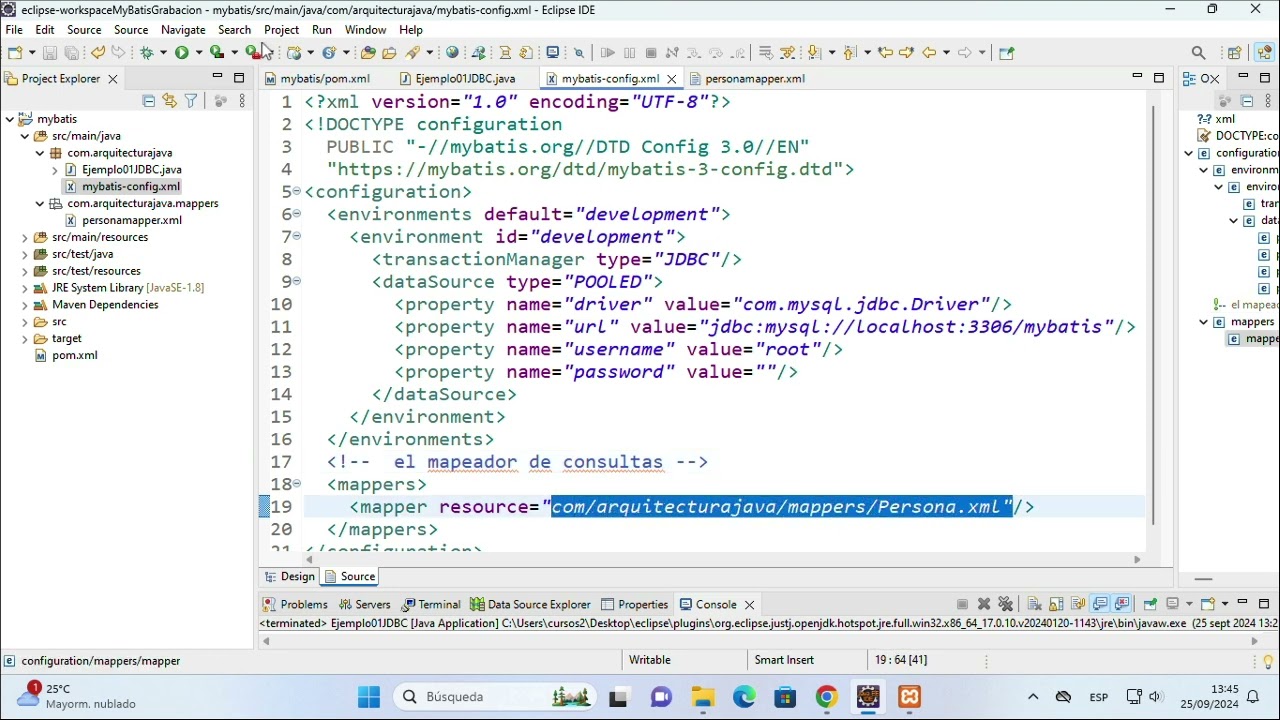
Task: Select pom.xml in Project Explorer
Action: (66, 355)
